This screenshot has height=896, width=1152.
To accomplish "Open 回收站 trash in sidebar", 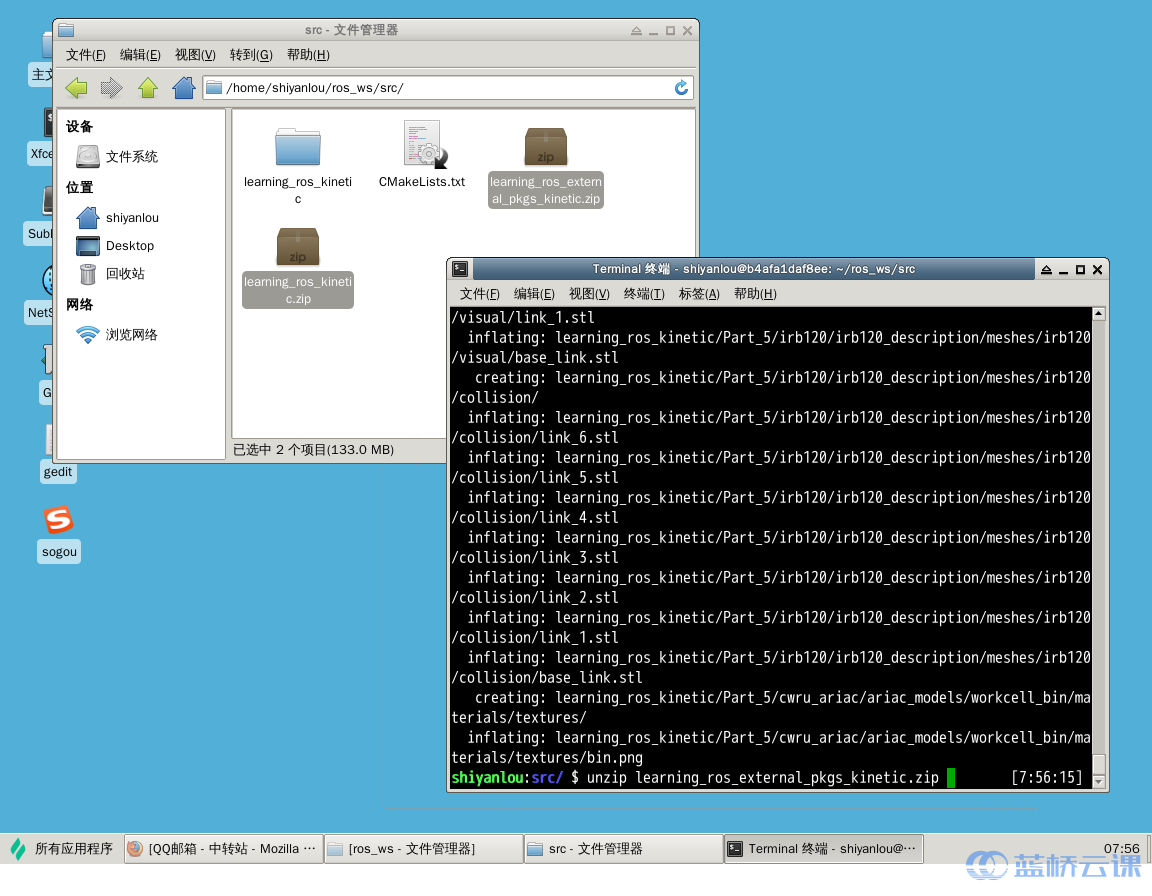I will (x=125, y=274).
